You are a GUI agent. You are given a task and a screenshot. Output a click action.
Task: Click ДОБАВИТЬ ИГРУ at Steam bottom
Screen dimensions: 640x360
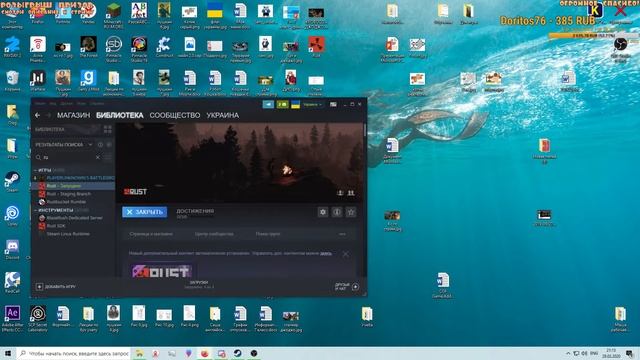(x=56, y=287)
